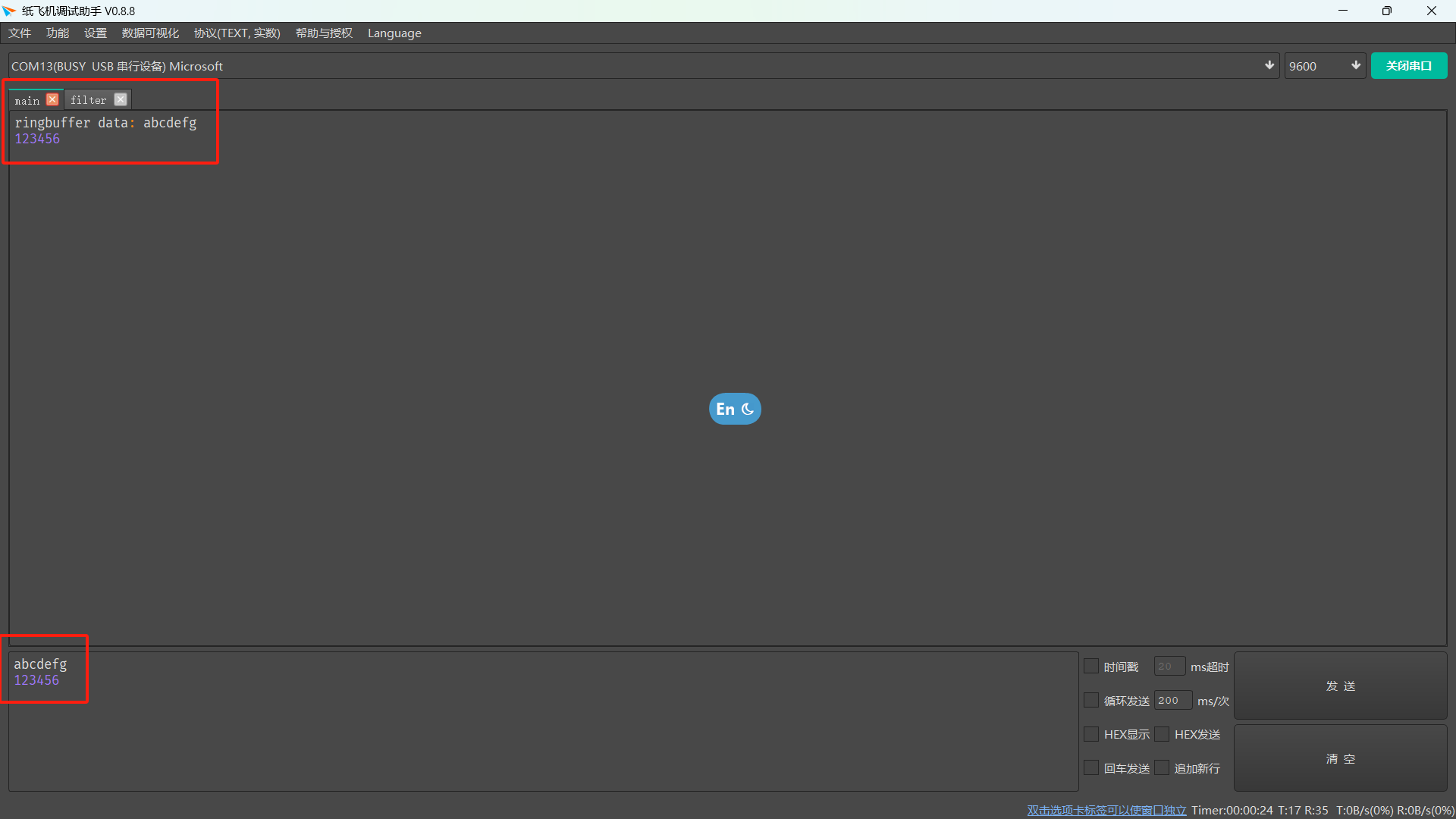The height and width of the screenshot is (819, 1456).
Task: Click the paper plane app logo icon
Action: [x=9, y=11]
